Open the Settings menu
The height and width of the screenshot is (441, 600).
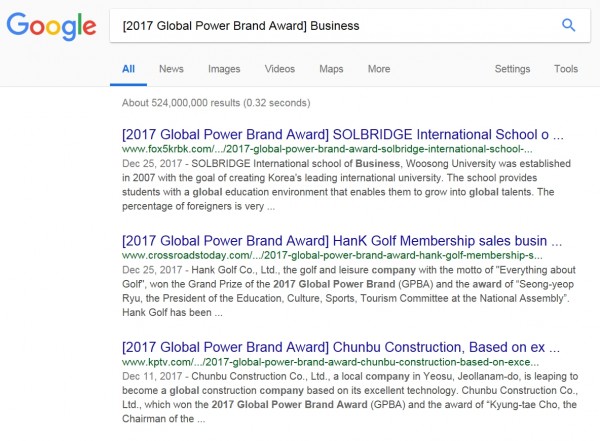point(512,69)
